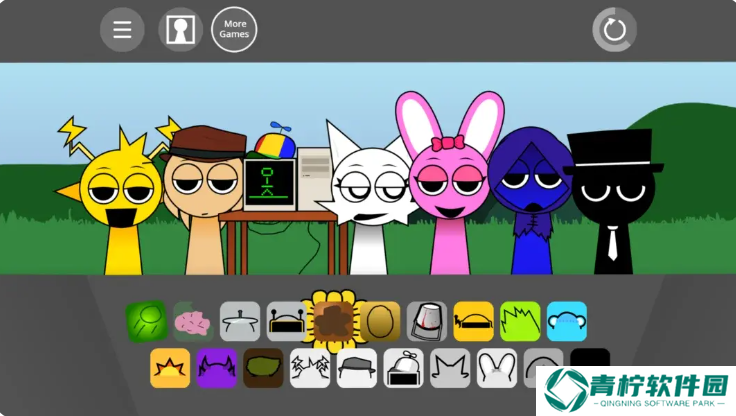This screenshot has height=416, width=736.
Task: Choose the gray cat ears icon
Action: (x=450, y=368)
